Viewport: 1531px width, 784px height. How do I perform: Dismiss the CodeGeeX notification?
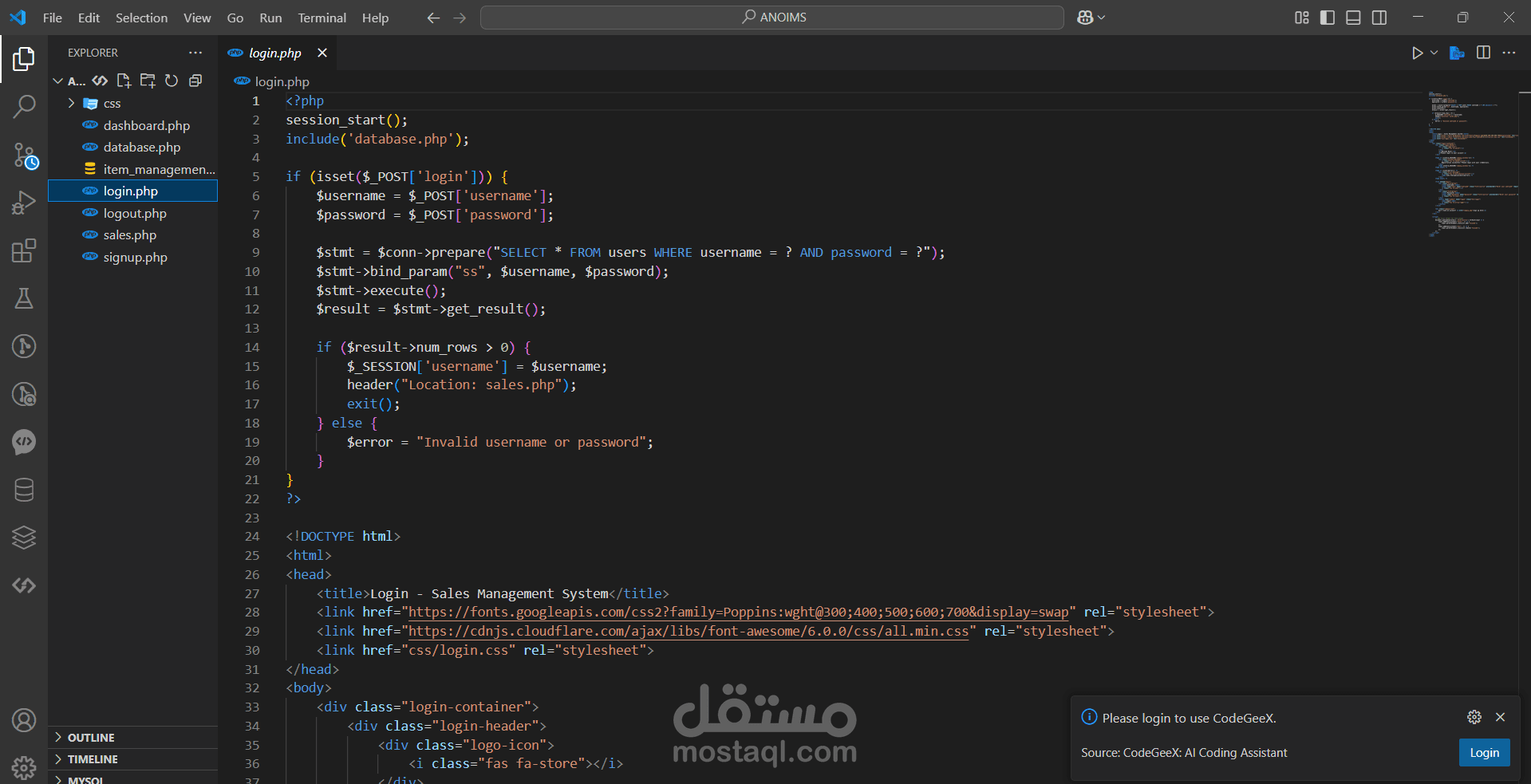(x=1500, y=717)
